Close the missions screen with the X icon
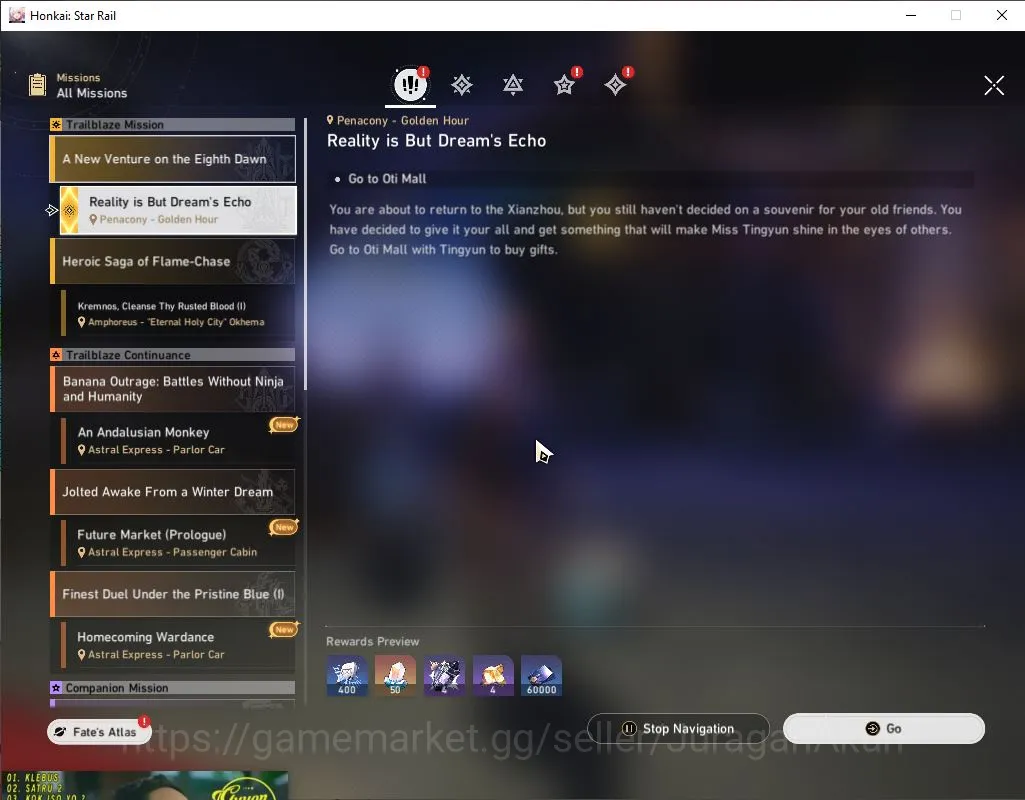Image resolution: width=1025 pixels, height=800 pixels. click(994, 85)
